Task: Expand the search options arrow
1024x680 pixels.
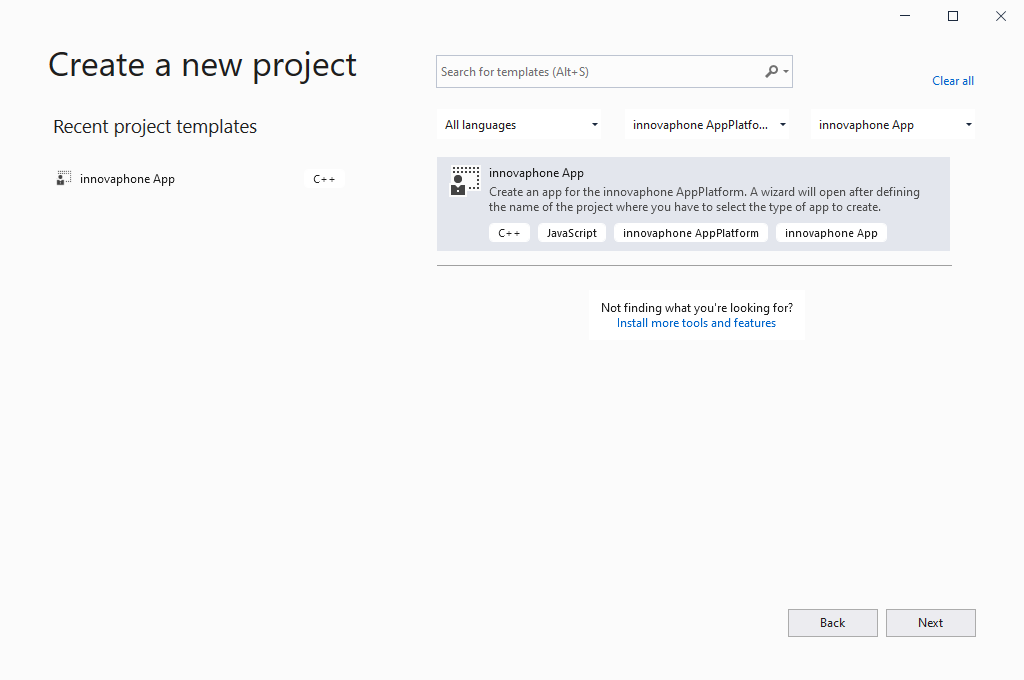Action: (787, 72)
